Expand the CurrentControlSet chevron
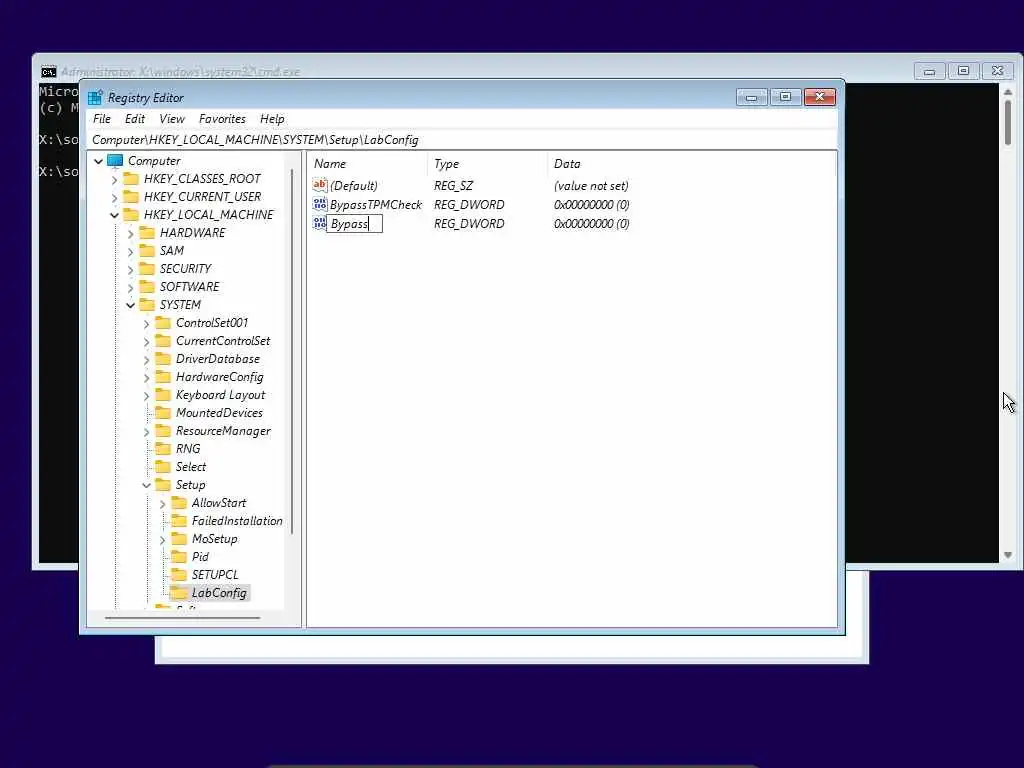 click(147, 342)
